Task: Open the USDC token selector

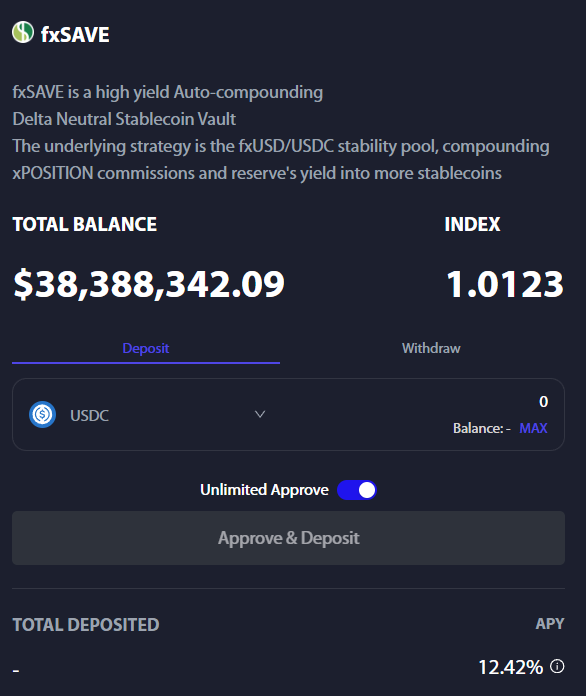Action: click(147, 415)
